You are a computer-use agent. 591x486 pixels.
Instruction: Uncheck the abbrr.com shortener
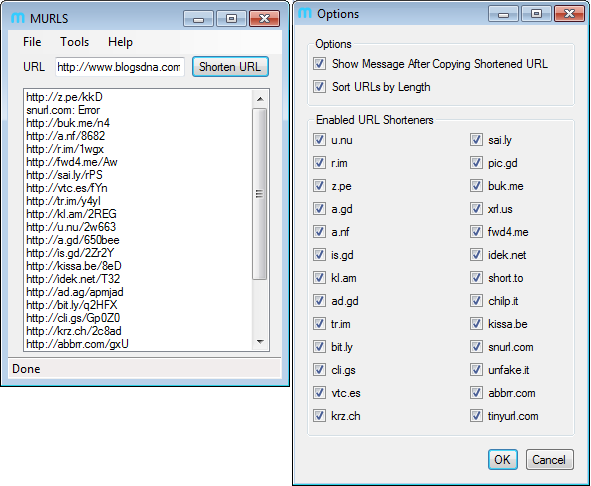(476, 393)
